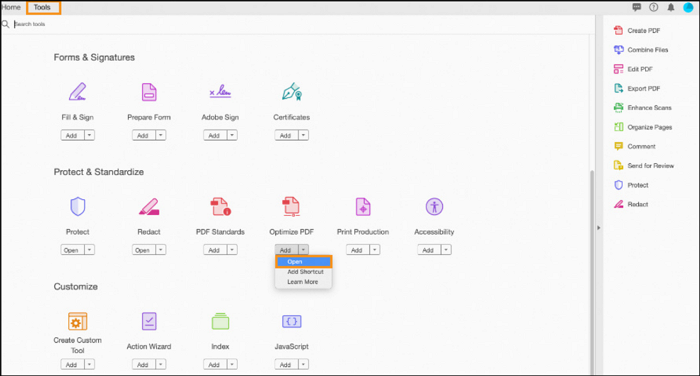Click the JavaScript tool icon
The width and height of the screenshot is (700, 376).
tap(292, 321)
